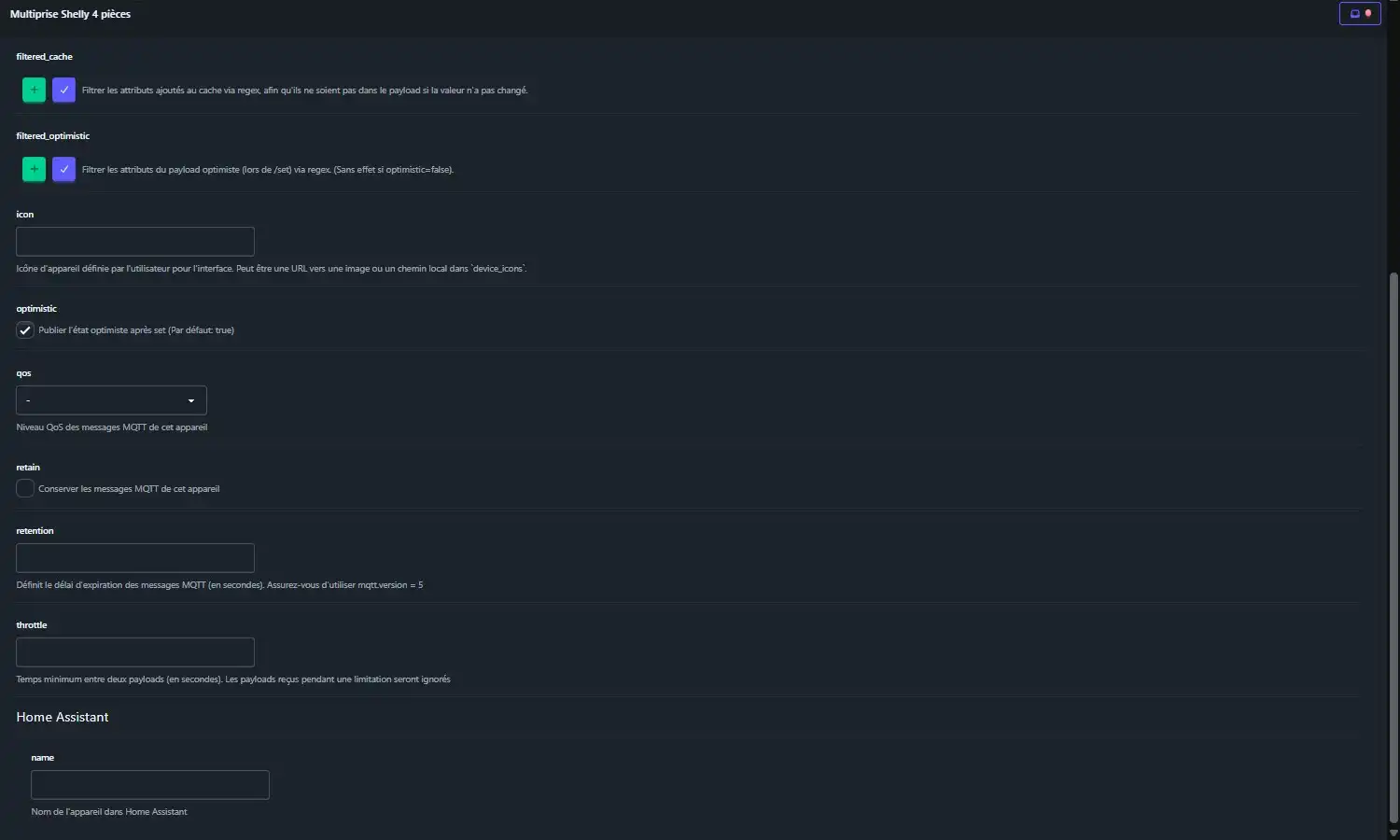Open the qos level dropdown
Image resolution: width=1400 pixels, height=840 pixels.
click(x=111, y=400)
